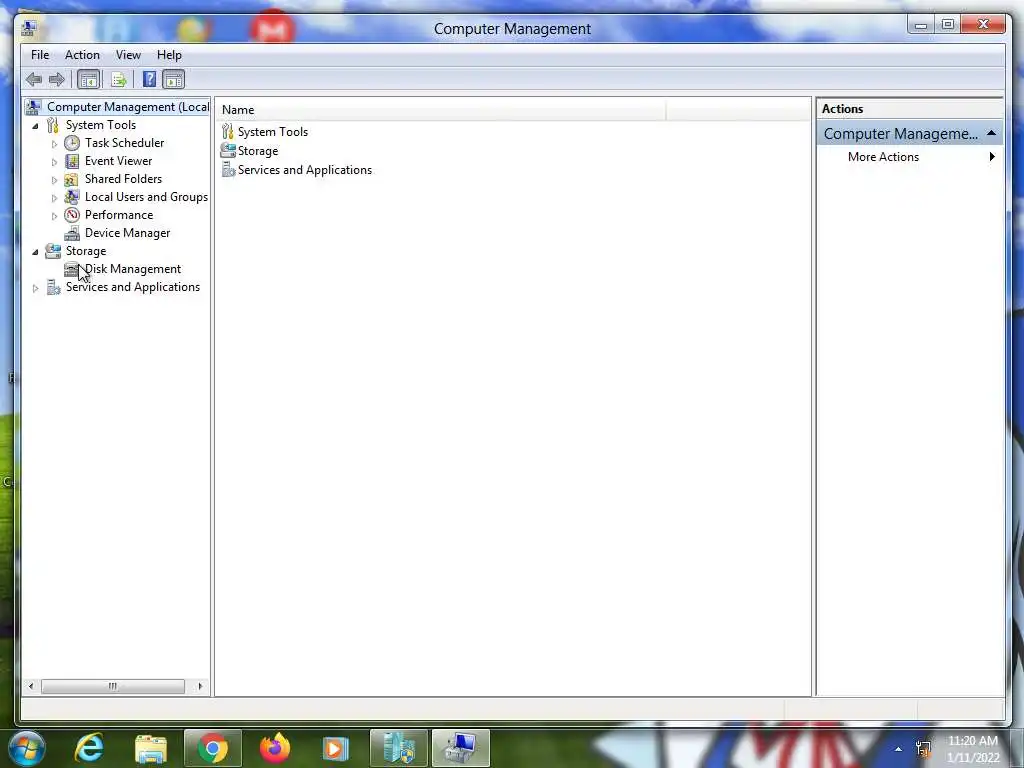Click the tree pane horizontal scrollbar thumb
The image size is (1024, 768).
pos(113,686)
